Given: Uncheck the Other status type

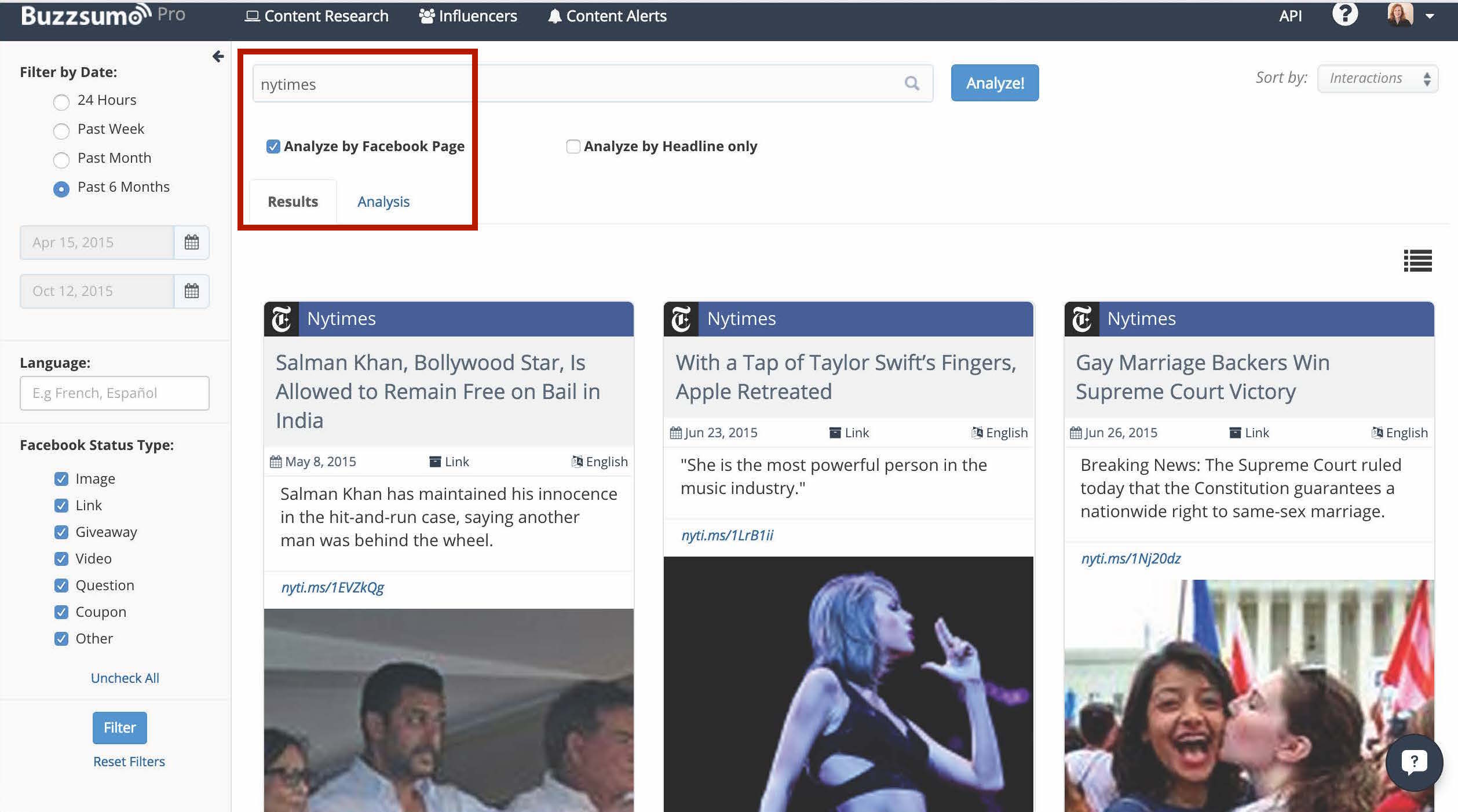Looking at the screenshot, I should tap(61, 639).
